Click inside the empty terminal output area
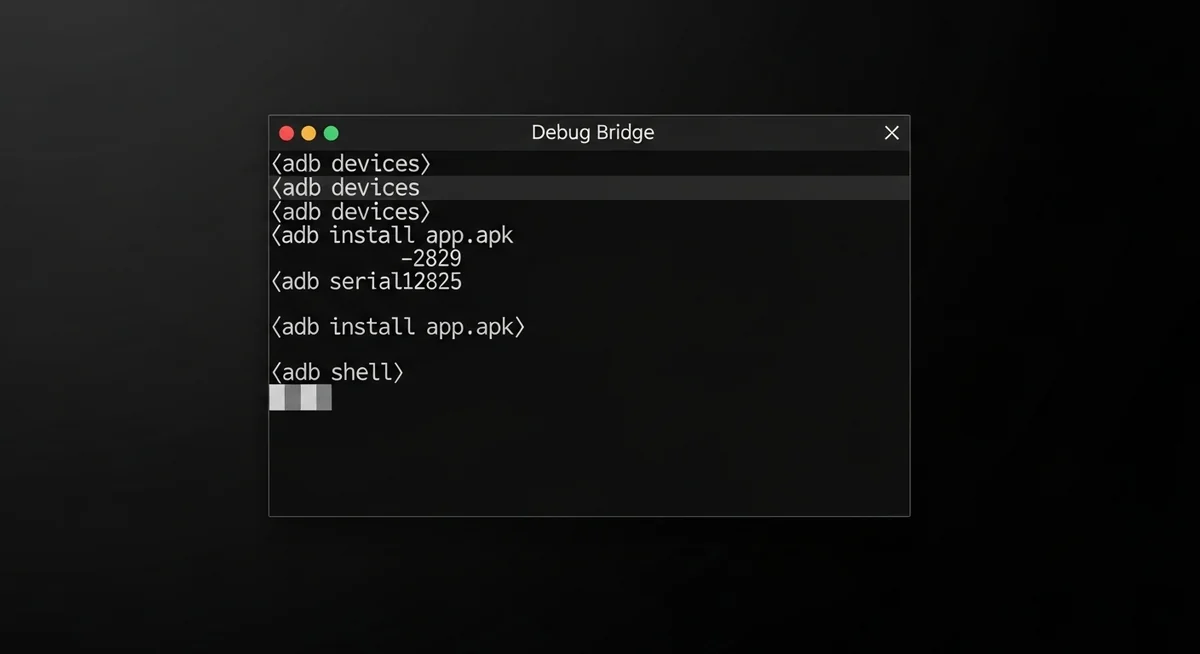The width and height of the screenshot is (1200, 654). (590, 460)
